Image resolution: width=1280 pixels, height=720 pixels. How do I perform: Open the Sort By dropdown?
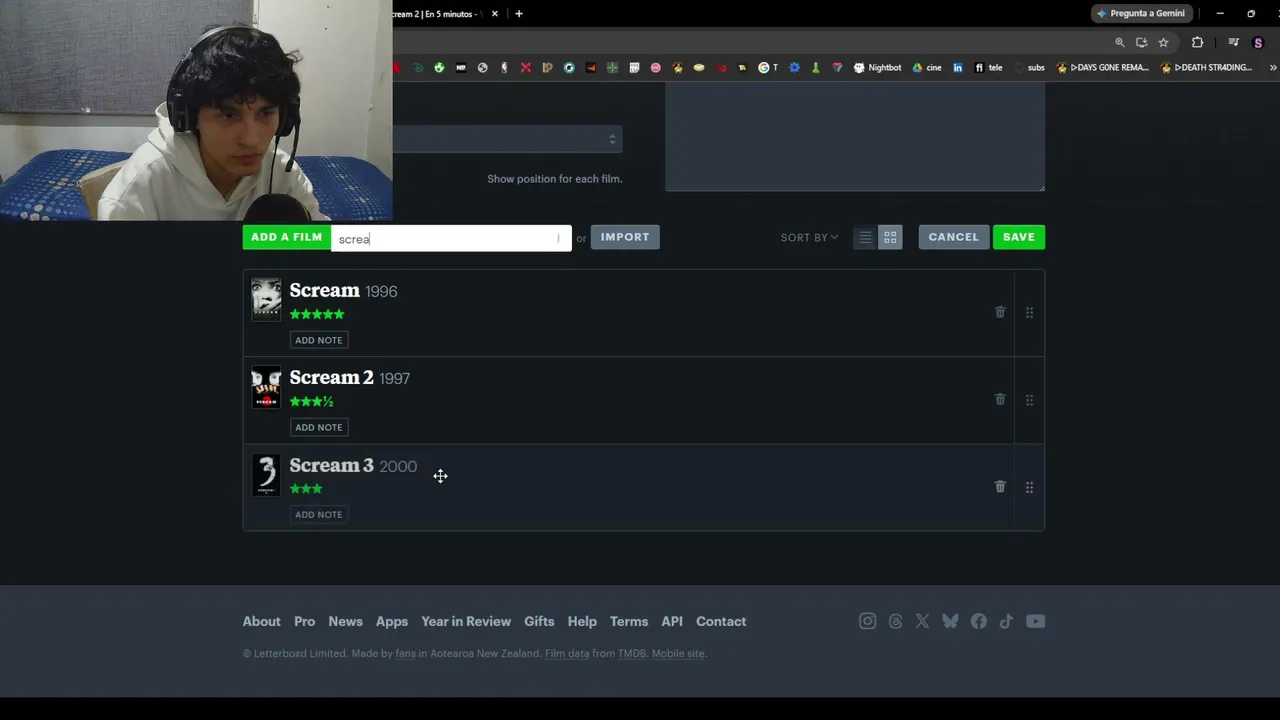[809, 237]
